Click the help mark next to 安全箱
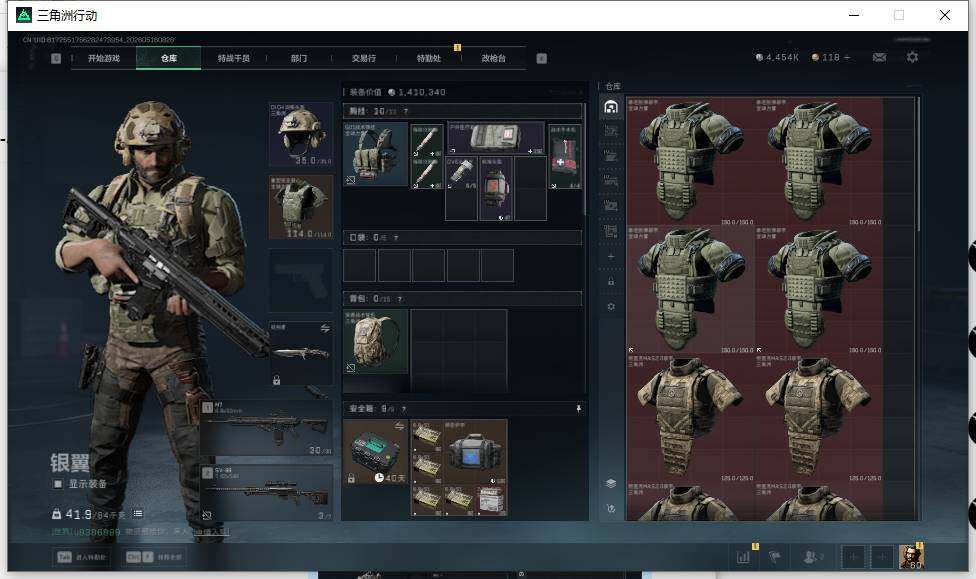The width and height of the screenshot is (976, 579). coord(404,409)
